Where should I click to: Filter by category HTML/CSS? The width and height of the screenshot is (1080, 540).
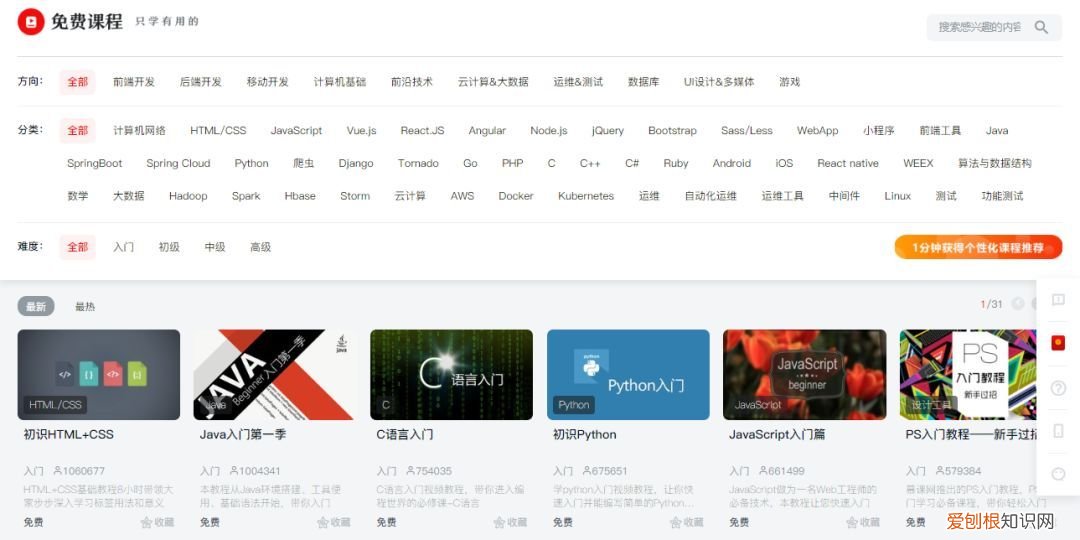tap(218, 130)
